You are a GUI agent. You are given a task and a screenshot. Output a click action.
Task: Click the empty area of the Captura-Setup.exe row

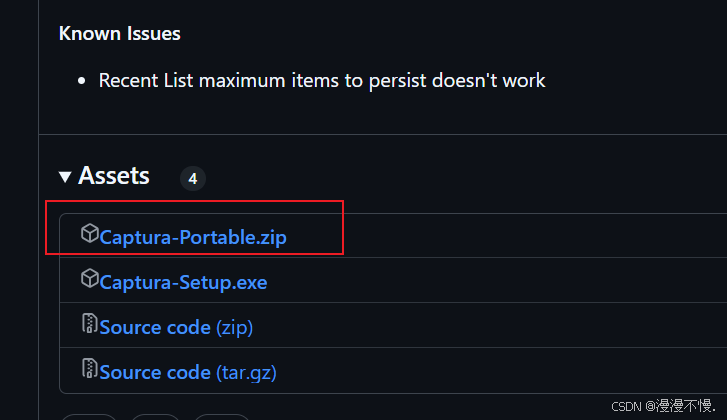[x=496, y=280]
